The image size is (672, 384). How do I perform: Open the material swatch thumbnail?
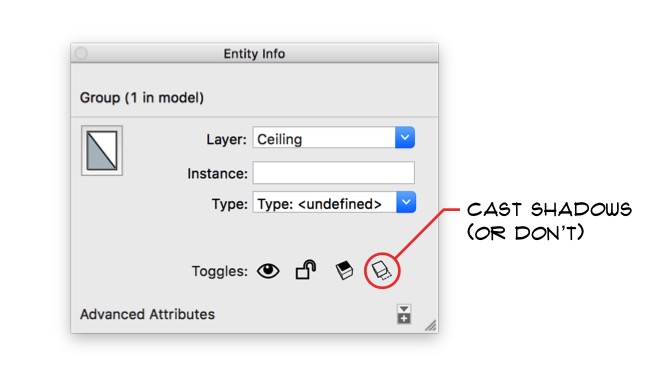point(102,150)
